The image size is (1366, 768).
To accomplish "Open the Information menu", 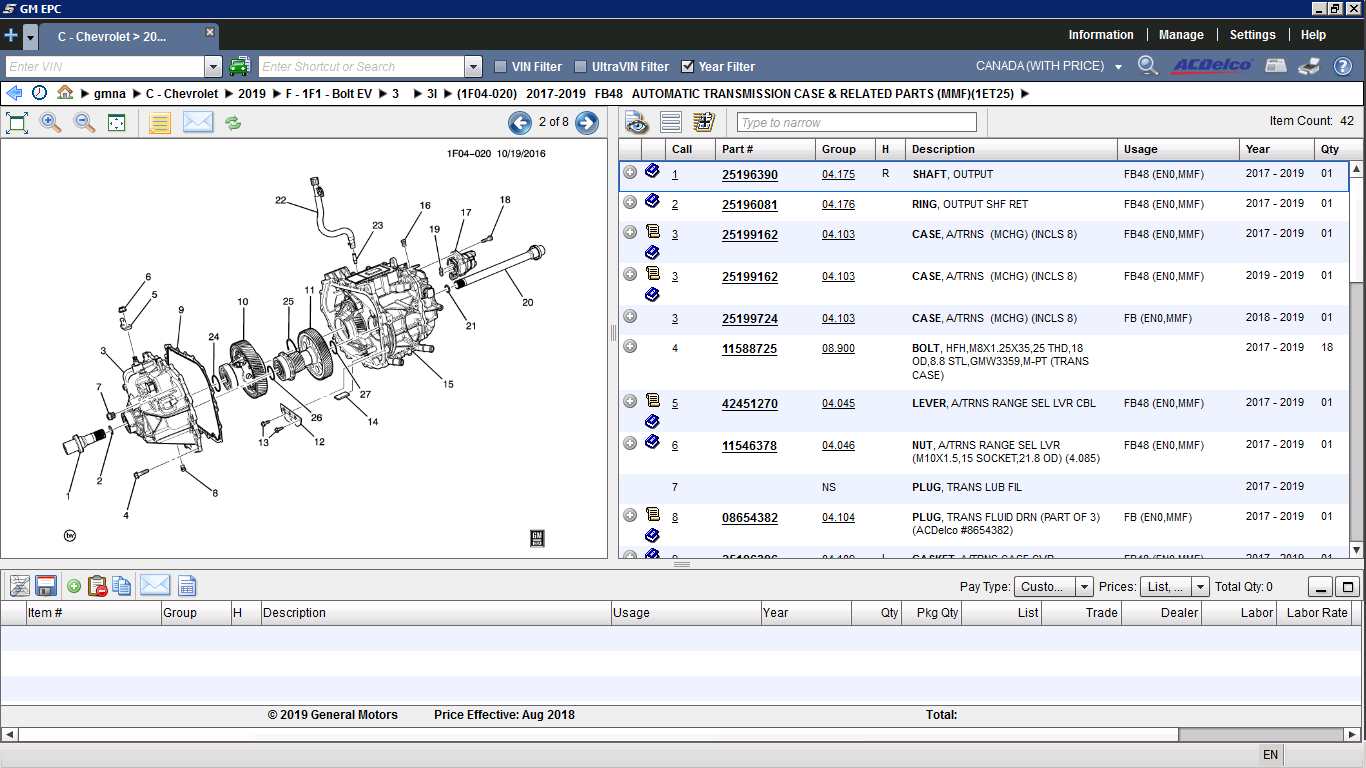I will point(1101,35).
